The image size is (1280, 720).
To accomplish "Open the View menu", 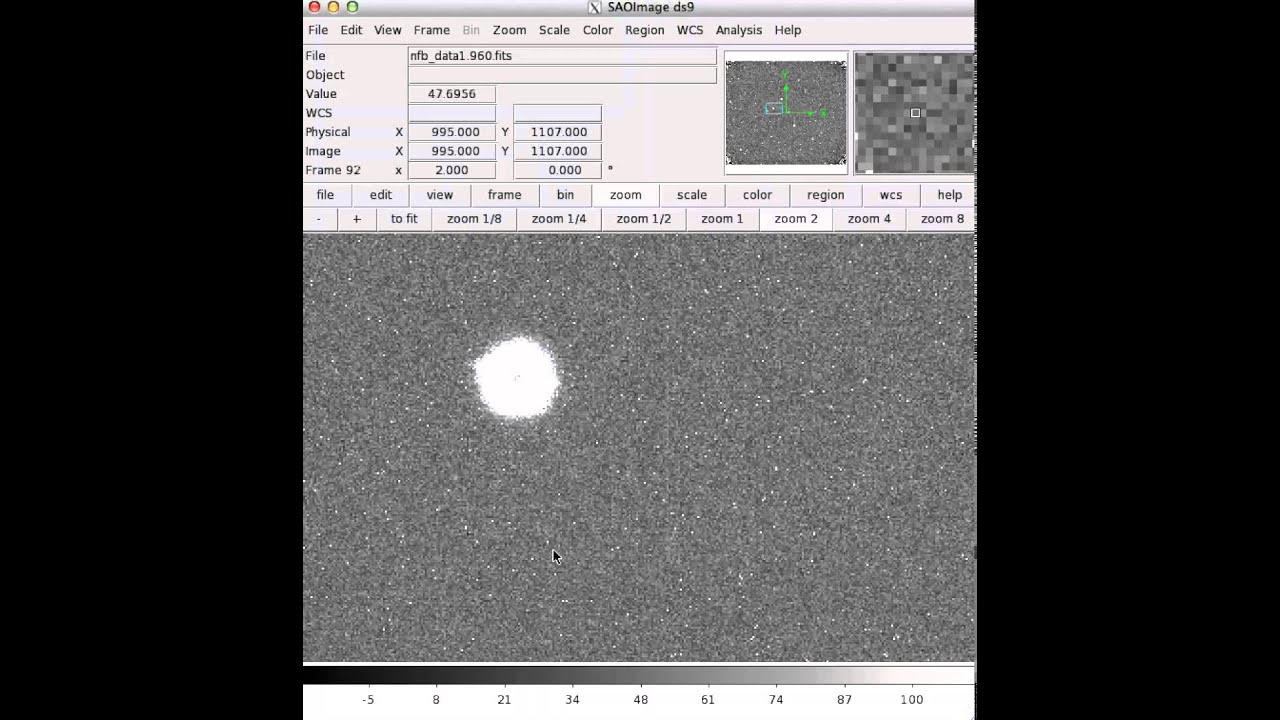I will (x=388, y=30).
